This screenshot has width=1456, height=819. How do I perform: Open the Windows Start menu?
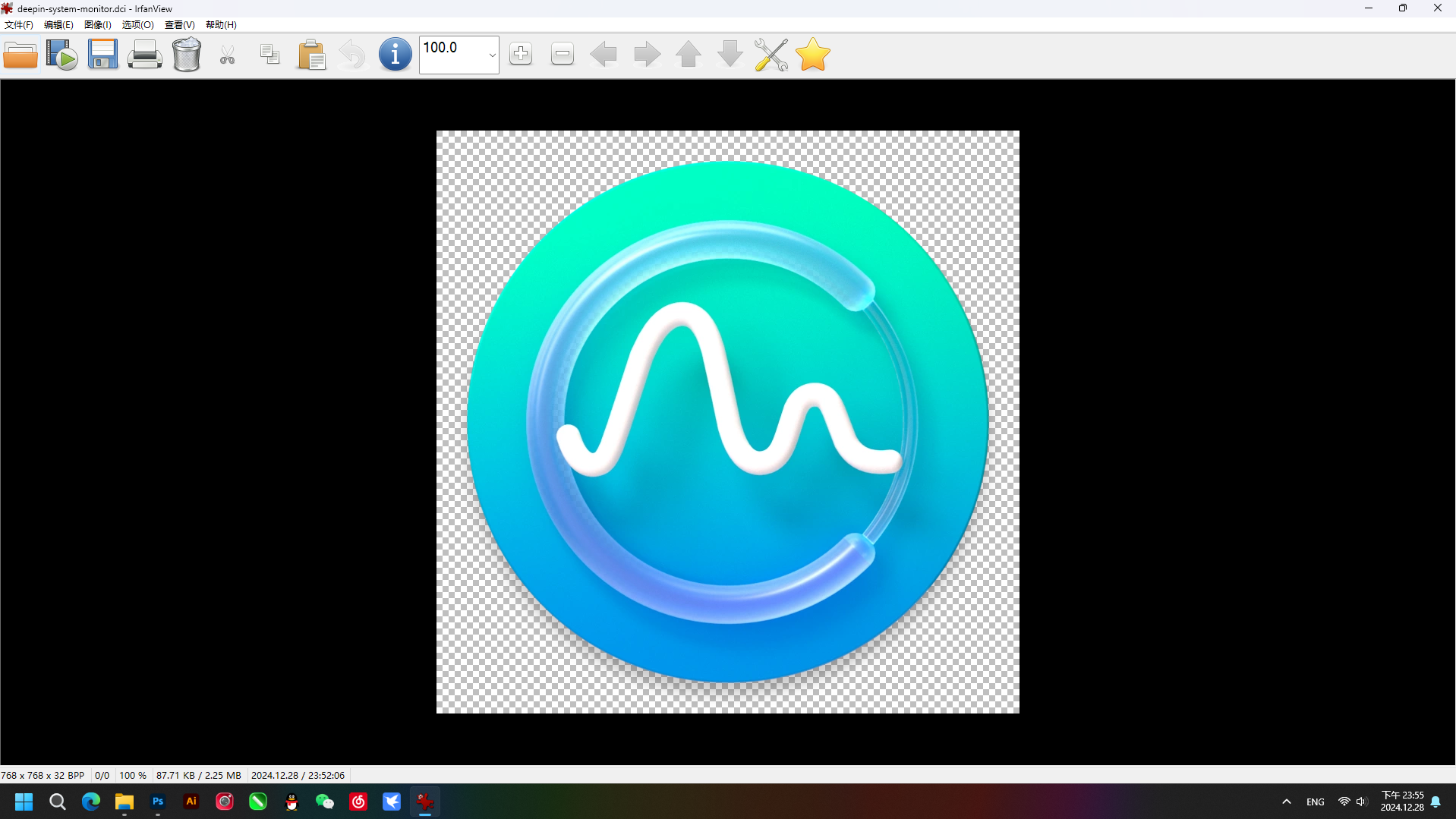pyautogui.click(x=24, y=802)
